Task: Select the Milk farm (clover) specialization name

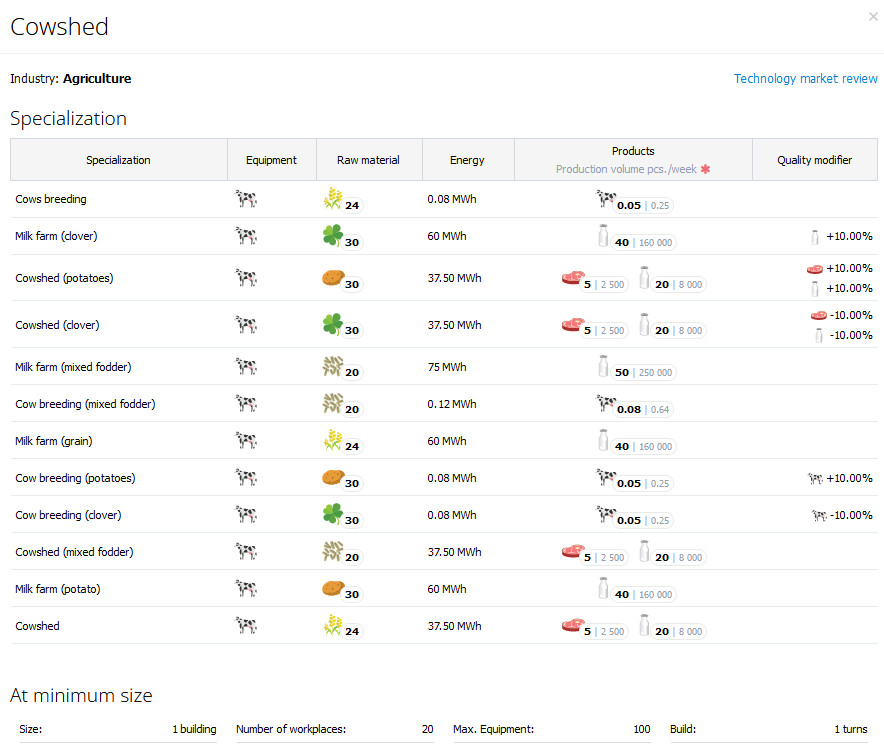Action: point(56,236)
